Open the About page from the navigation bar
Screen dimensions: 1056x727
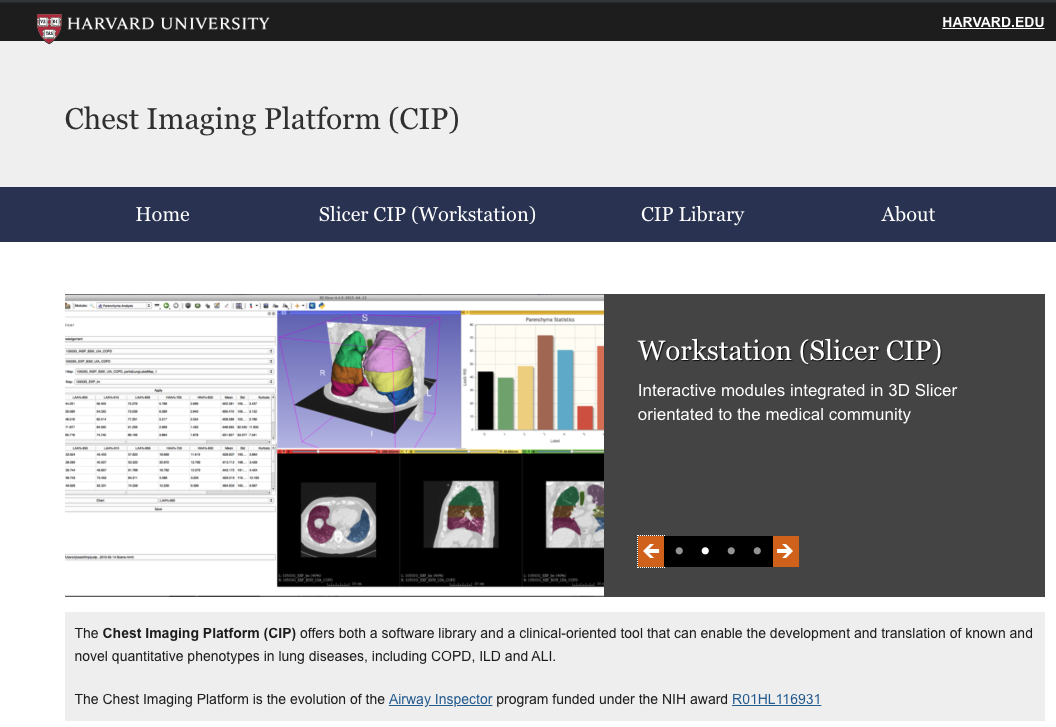tap(907, 214)
